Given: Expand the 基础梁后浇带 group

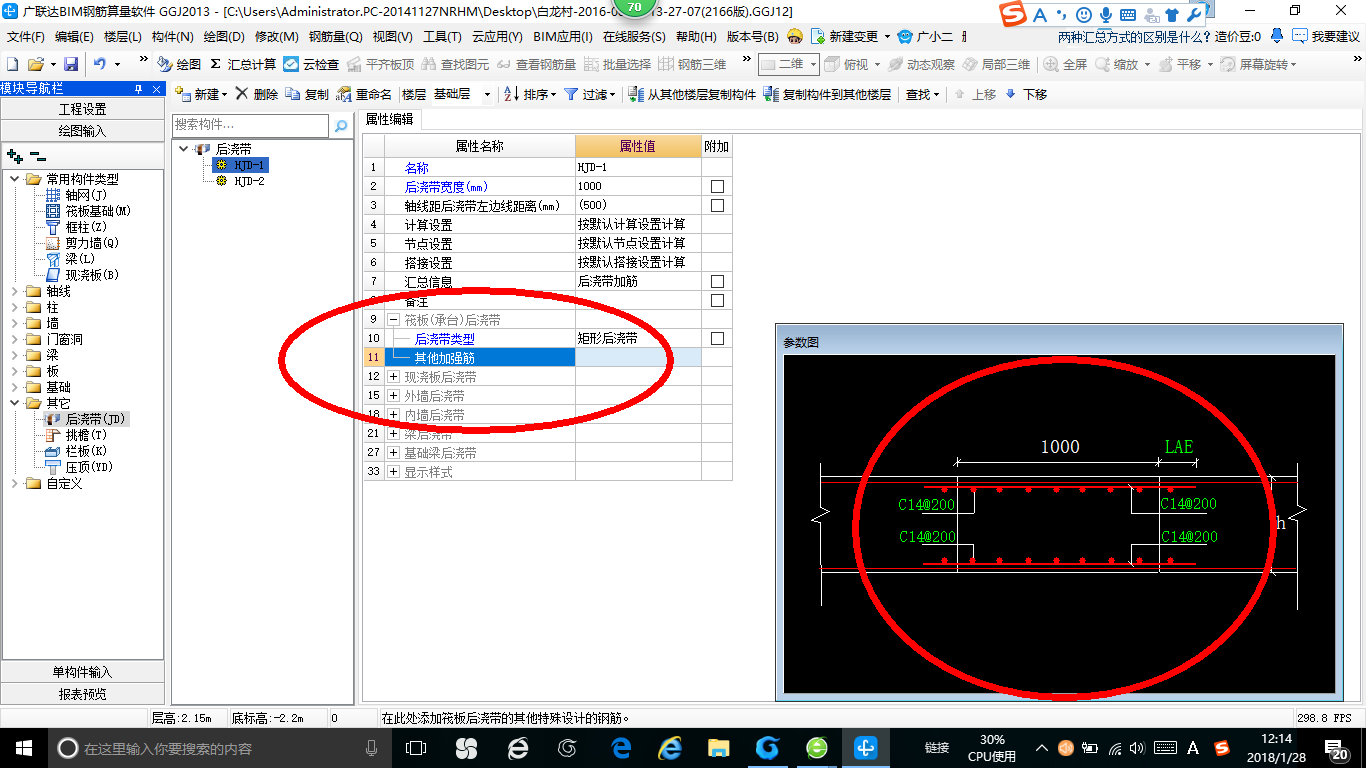Looking at the screenshot, I should click(393, 453).
